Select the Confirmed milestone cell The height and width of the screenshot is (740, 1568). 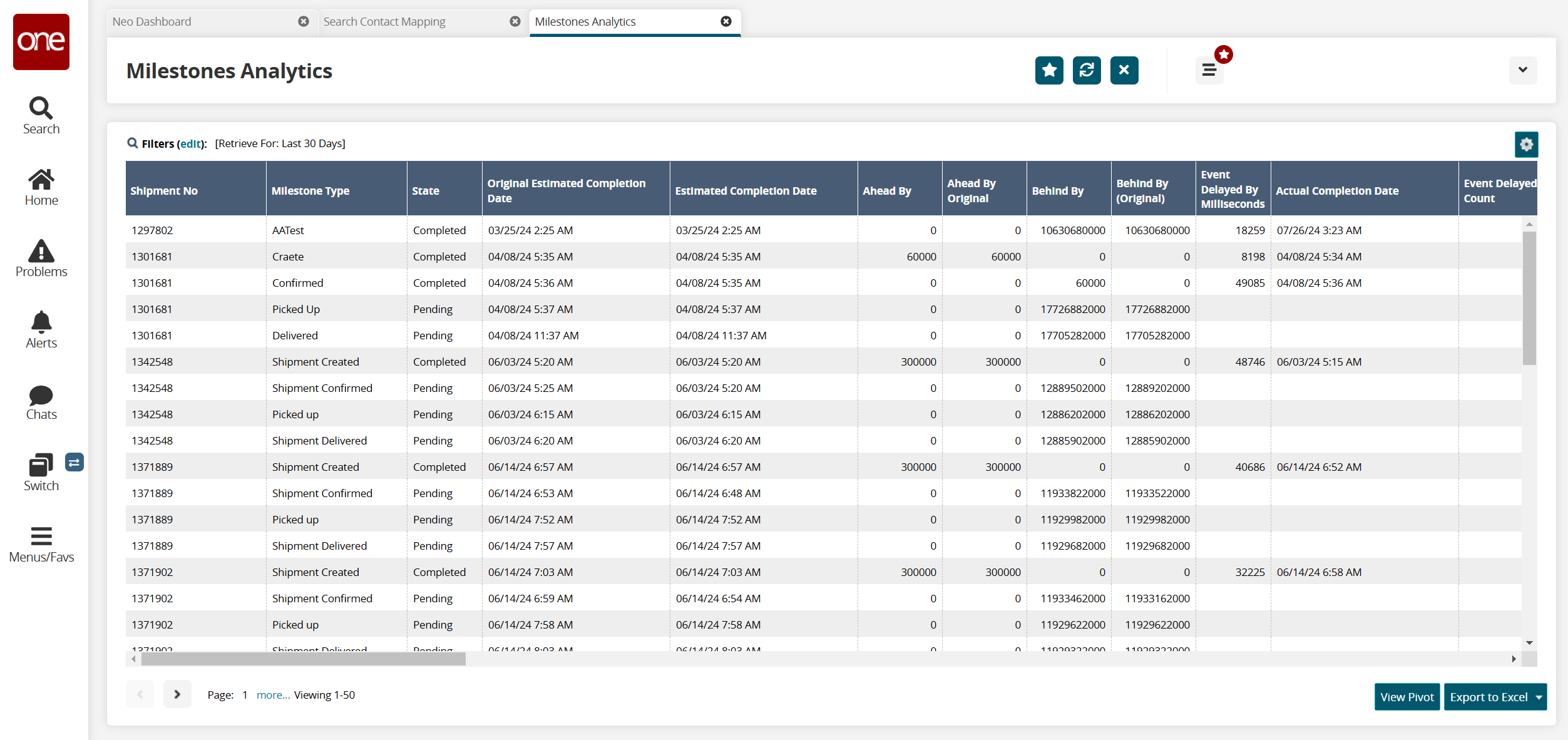337,282
